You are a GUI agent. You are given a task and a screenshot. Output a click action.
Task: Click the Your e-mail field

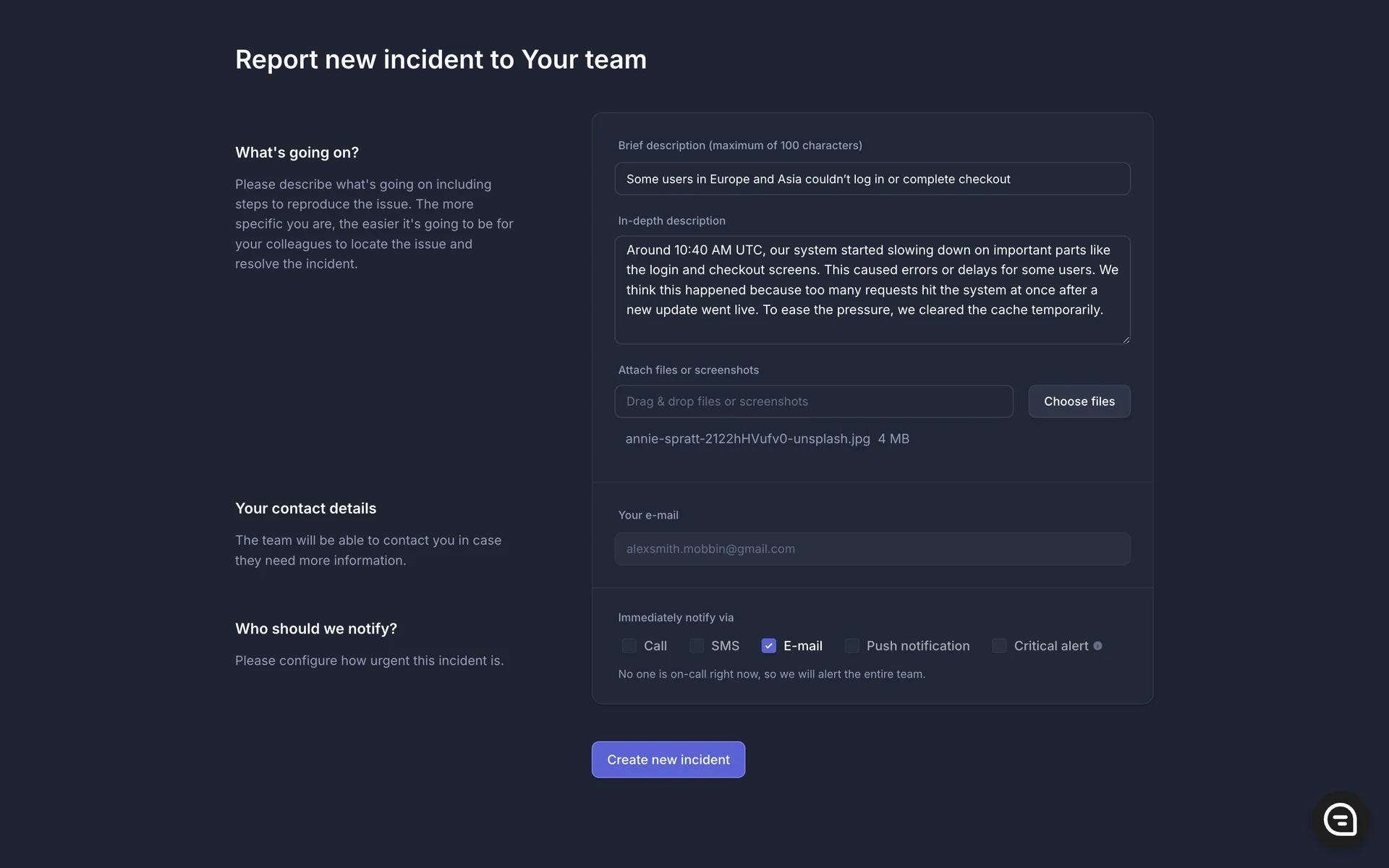(x=872, y=549)
